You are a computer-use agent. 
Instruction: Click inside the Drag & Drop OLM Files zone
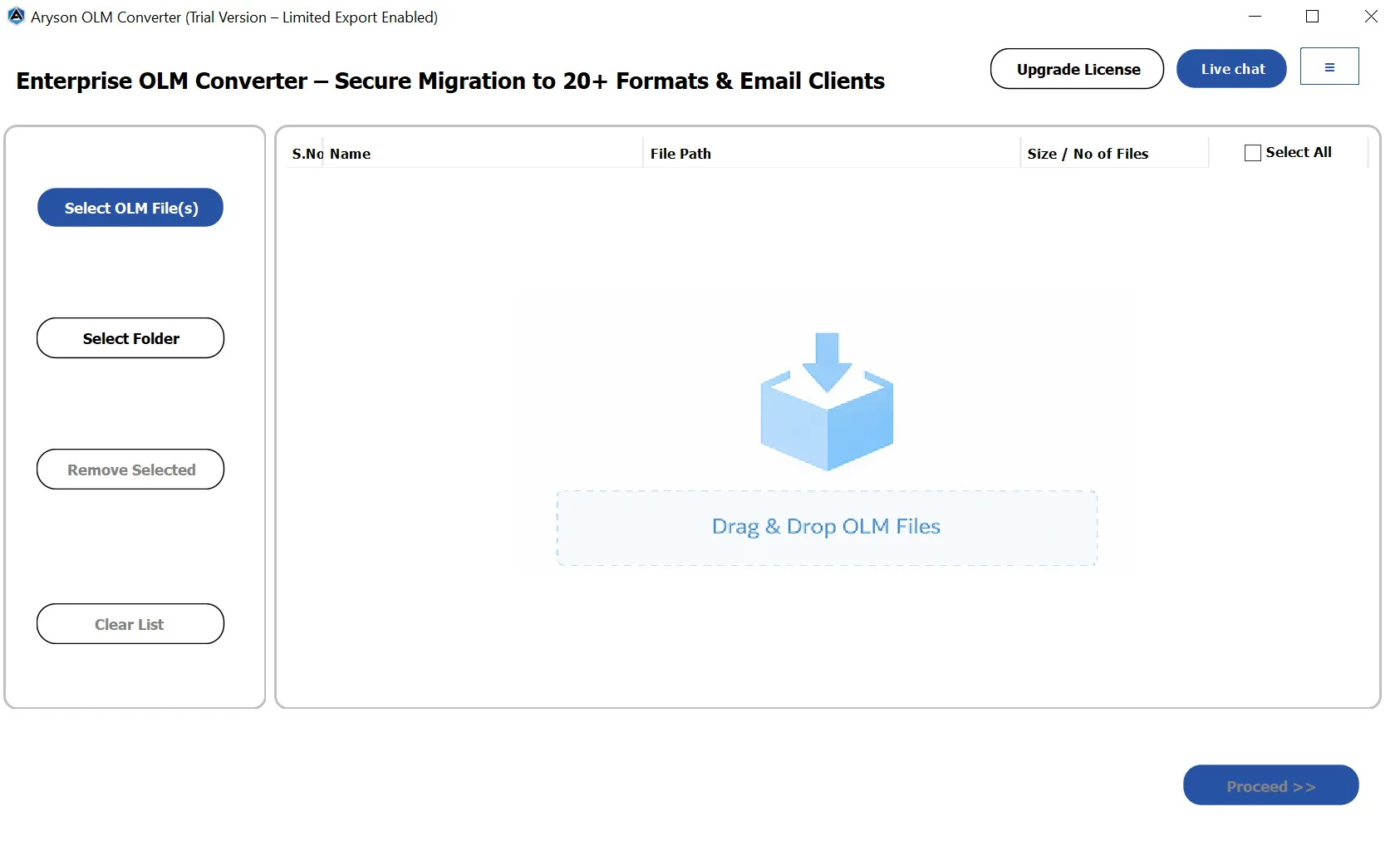click(826, 526)
